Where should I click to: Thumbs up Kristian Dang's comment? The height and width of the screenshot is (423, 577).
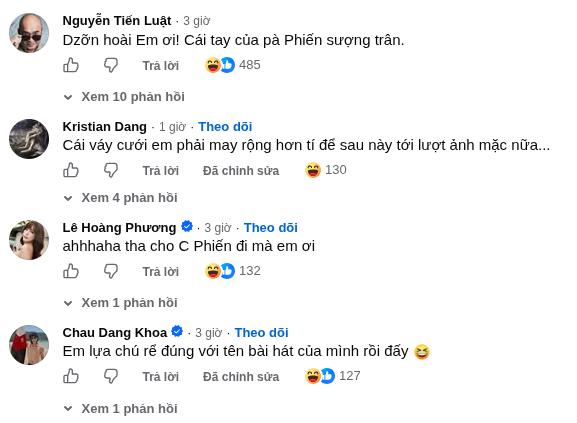pos(71,170)
